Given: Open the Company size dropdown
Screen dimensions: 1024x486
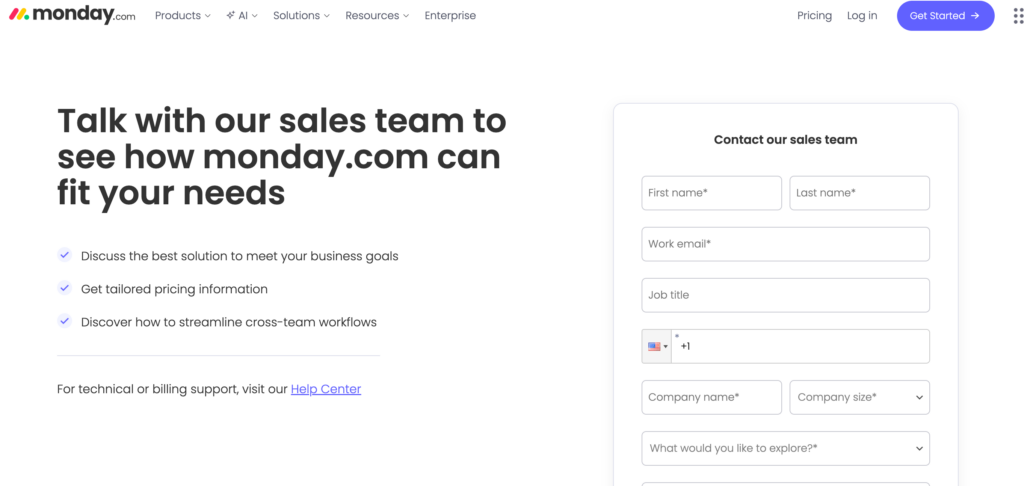Looking at the screenshot, I should point(859,397).
